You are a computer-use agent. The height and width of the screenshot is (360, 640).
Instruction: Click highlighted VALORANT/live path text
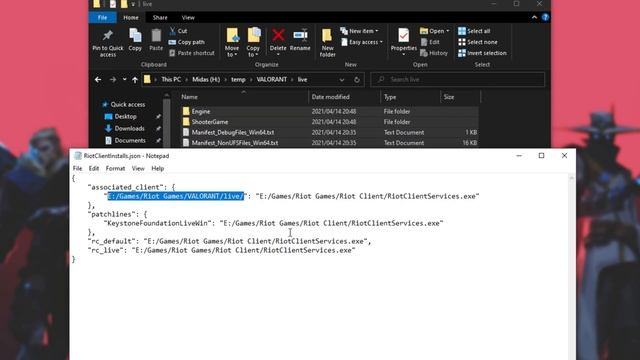tap(176, 196)
